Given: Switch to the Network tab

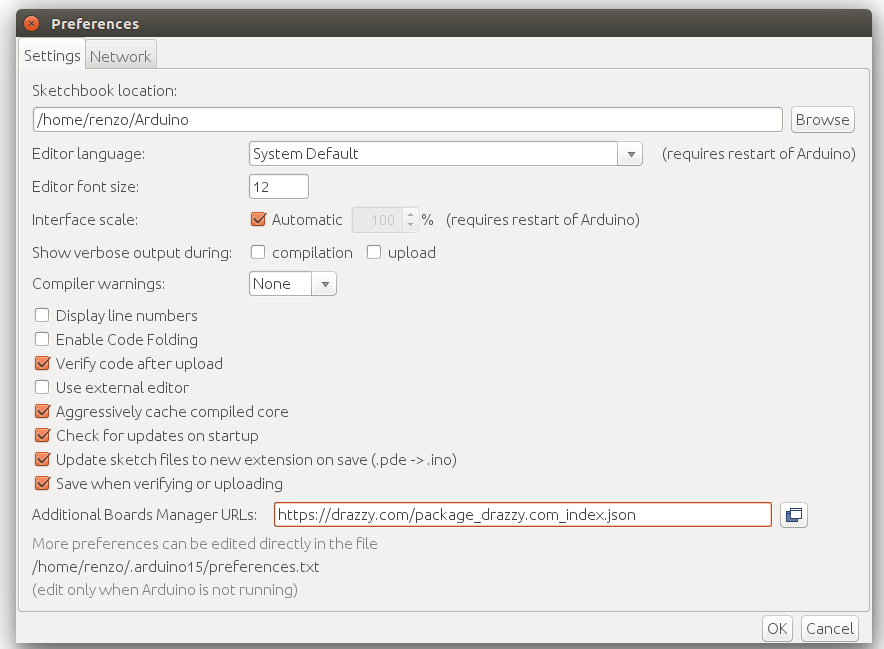Looking at the screenshot, I should click(120, 56).
